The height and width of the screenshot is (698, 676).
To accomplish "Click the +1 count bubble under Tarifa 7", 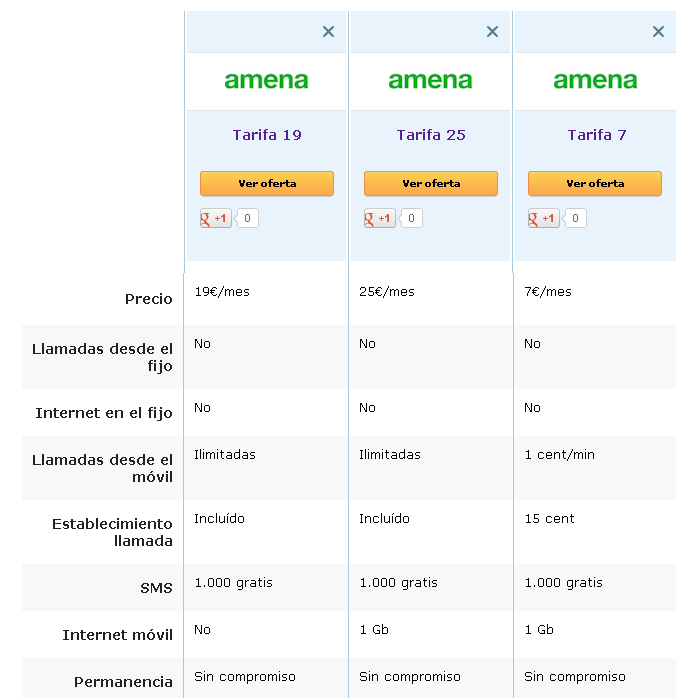I will pos(576,218).
